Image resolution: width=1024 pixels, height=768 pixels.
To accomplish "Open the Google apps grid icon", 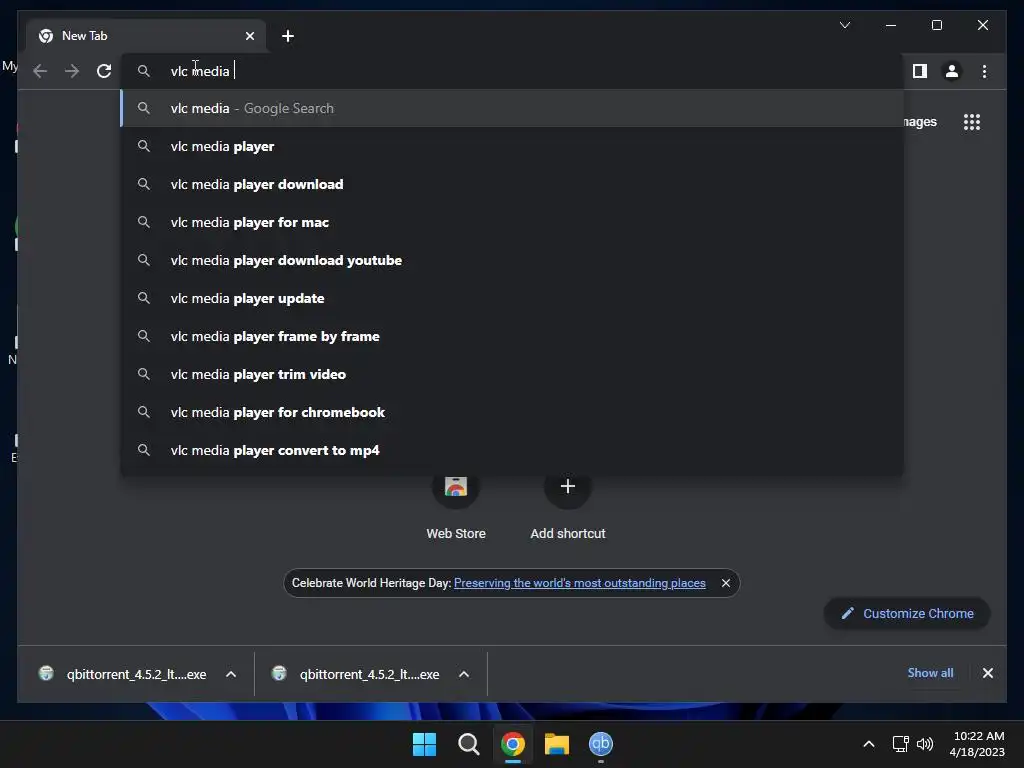I will tap(972, 122).
